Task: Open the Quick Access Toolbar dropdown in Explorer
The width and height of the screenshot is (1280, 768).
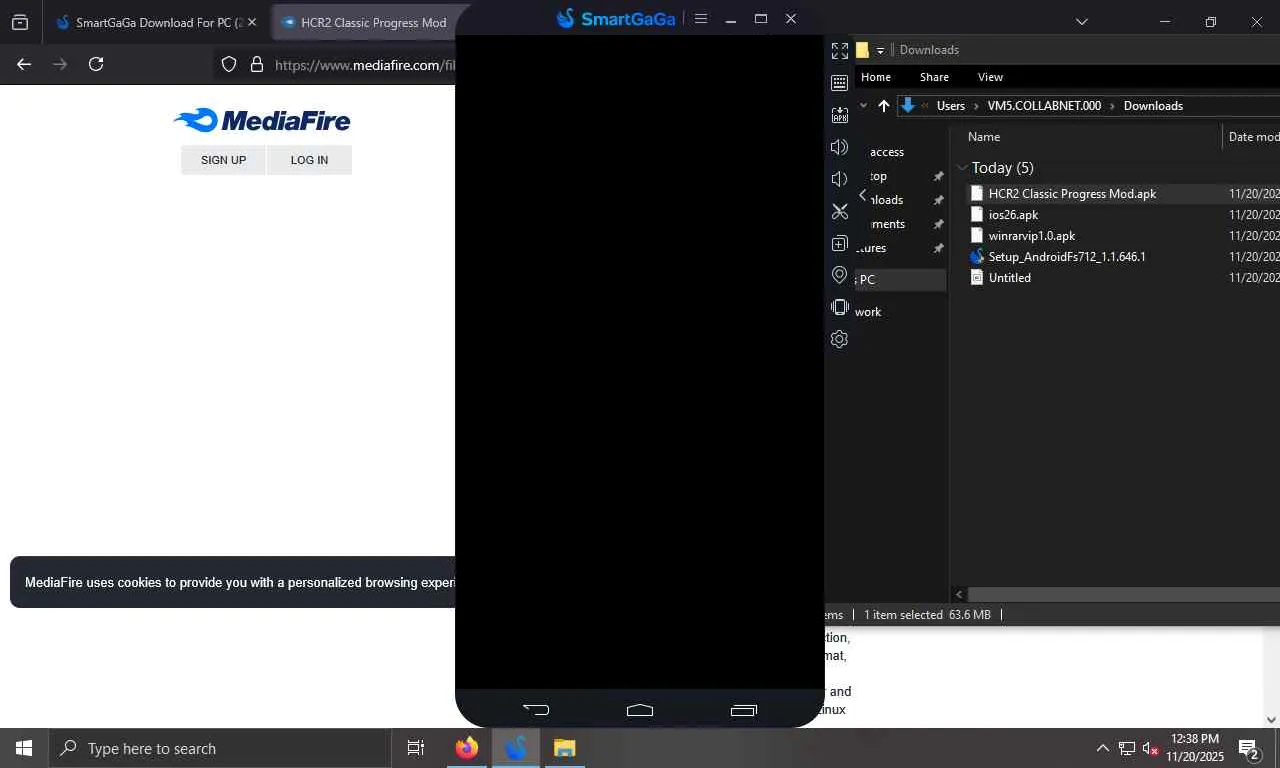Action: 880,50
